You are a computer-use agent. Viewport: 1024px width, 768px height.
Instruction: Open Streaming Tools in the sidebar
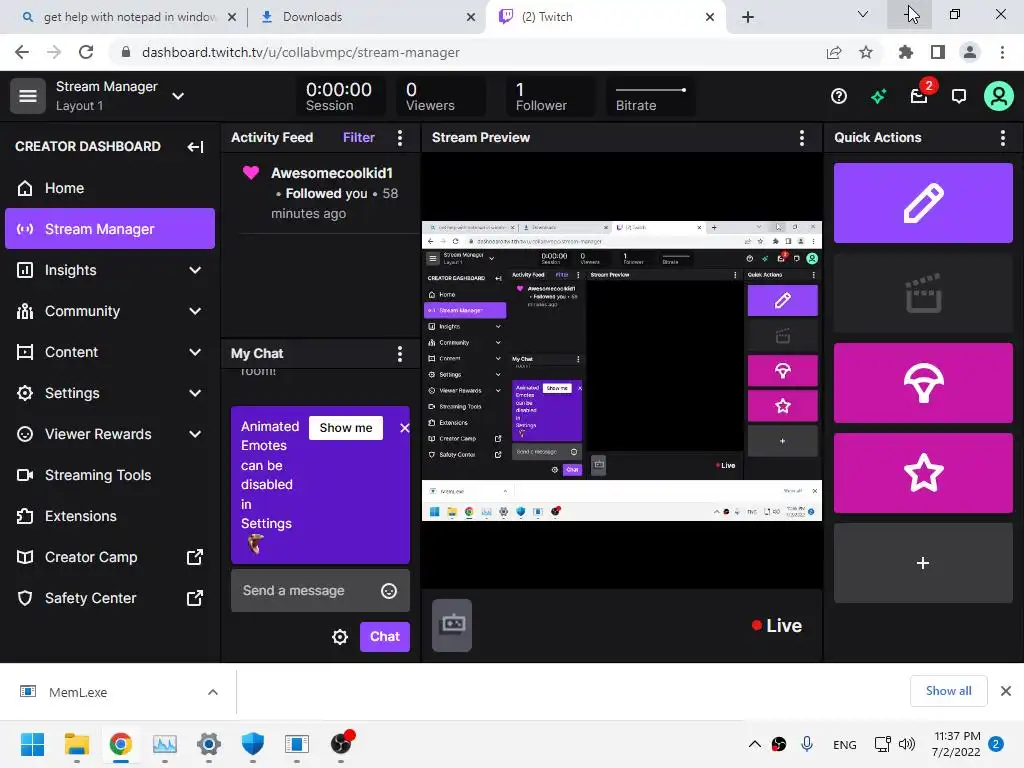click(x=110, y=475)
